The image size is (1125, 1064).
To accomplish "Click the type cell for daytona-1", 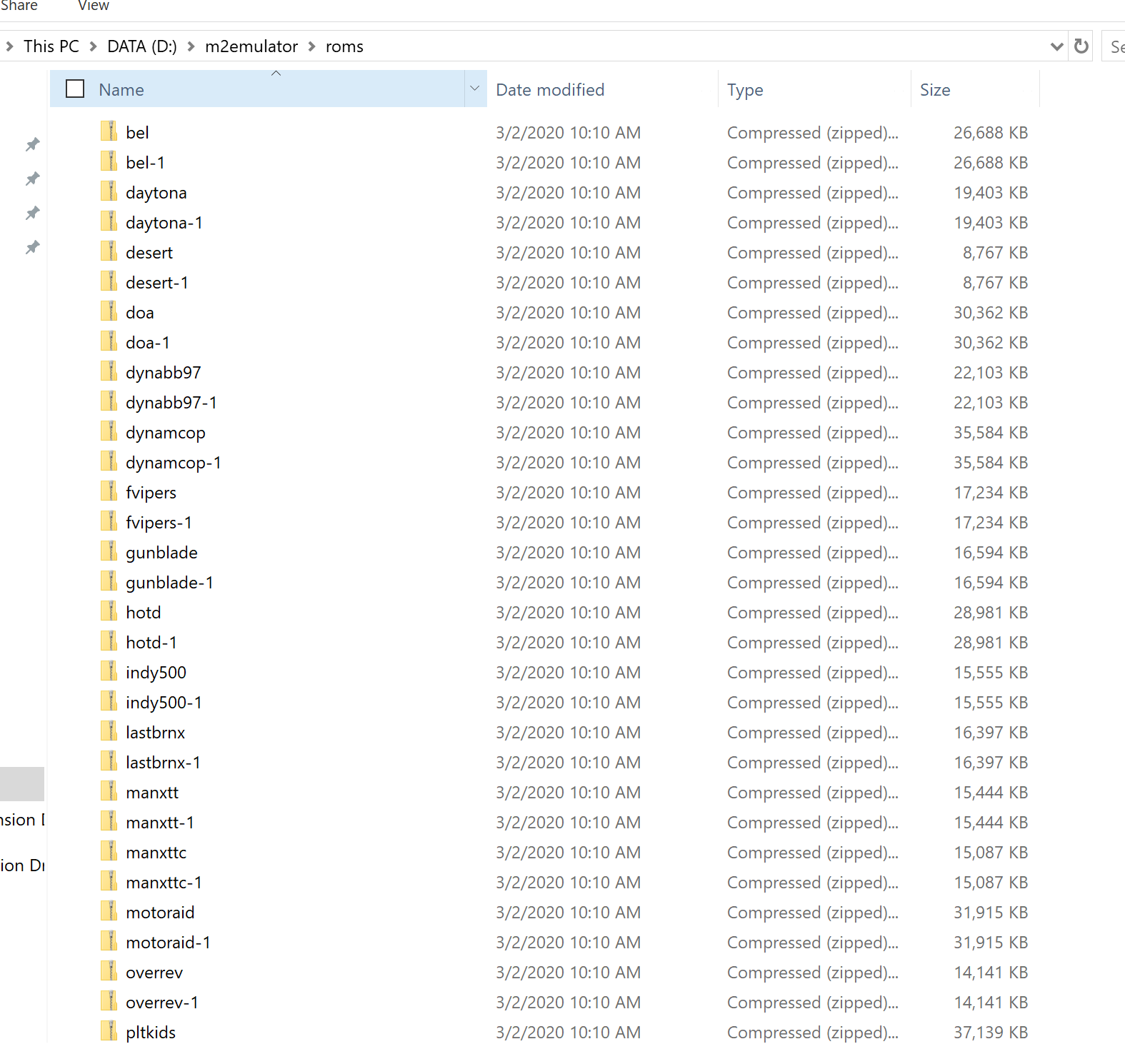I will pos(813,222).
